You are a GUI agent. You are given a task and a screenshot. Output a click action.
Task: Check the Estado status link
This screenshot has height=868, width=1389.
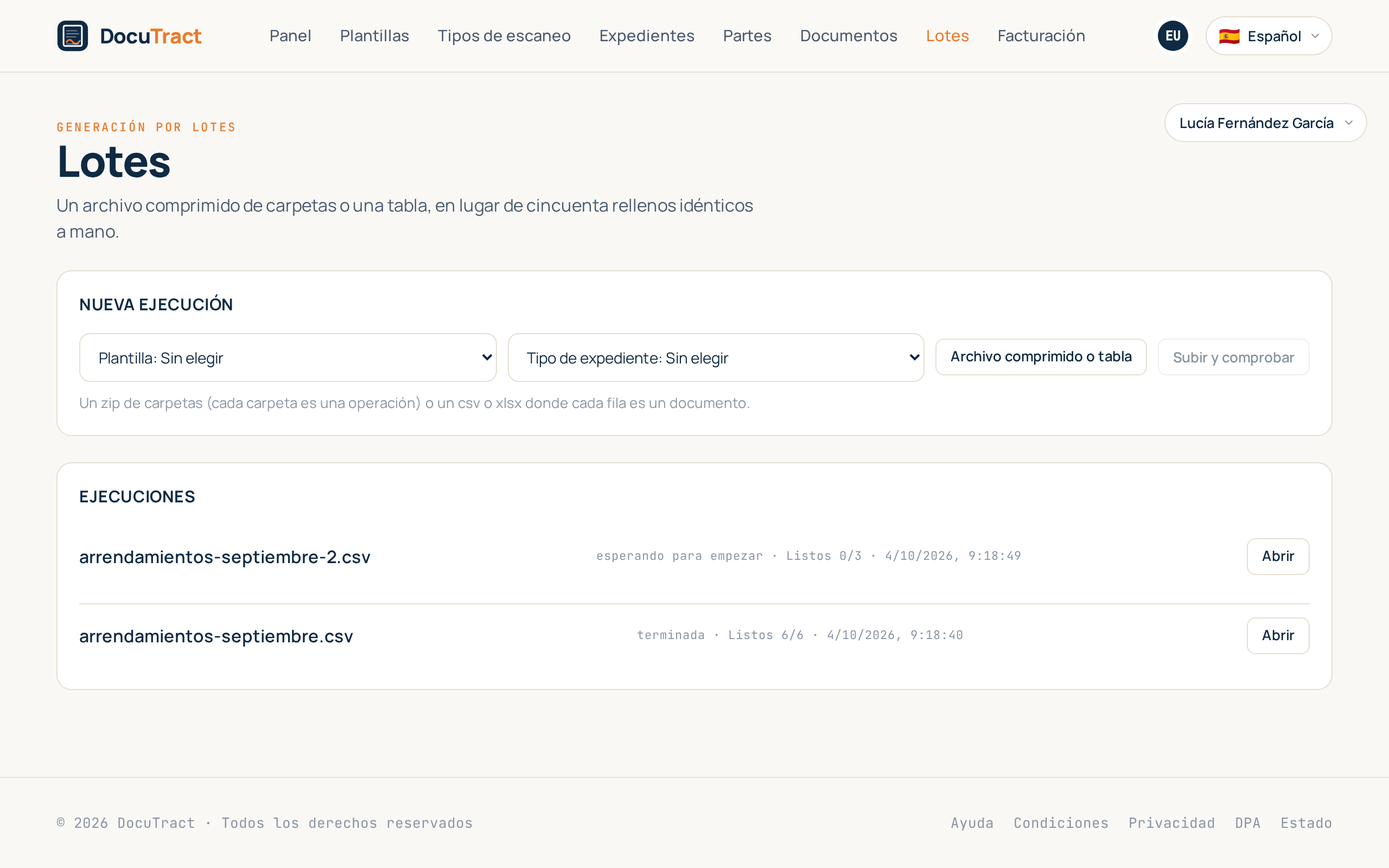click(1306, 822)
